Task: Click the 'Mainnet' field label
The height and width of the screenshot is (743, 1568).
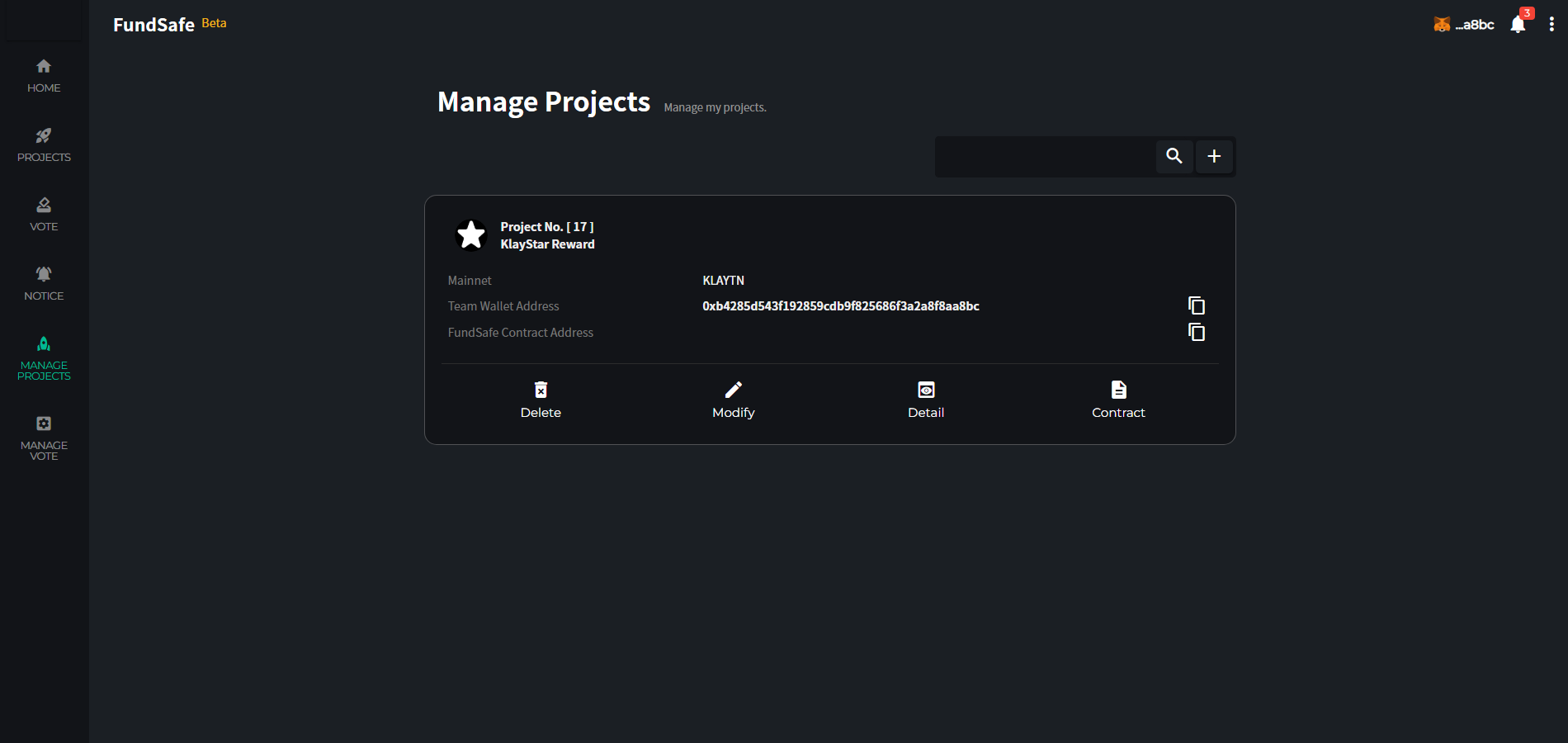Action: point(470,281)
